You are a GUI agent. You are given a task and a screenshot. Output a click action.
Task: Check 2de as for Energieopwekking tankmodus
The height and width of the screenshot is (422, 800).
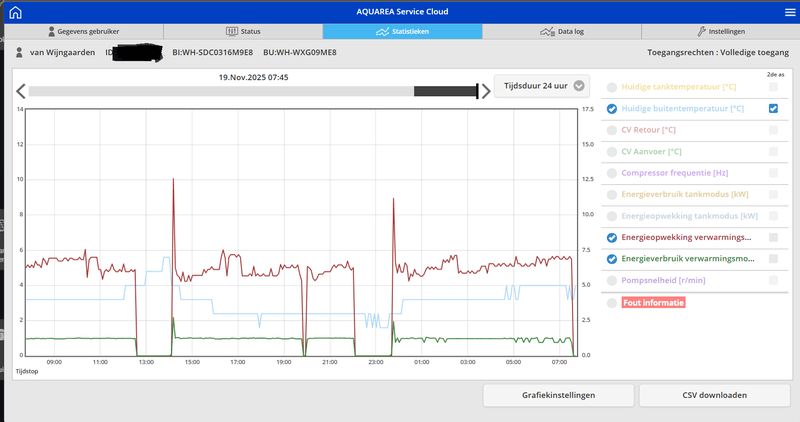[773, 215]
